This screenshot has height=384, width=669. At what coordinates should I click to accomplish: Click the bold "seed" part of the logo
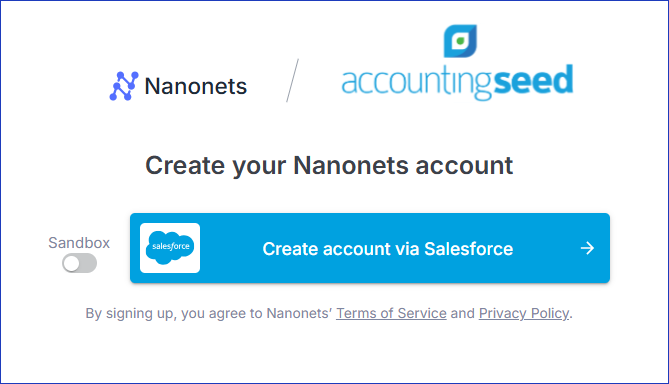(533, 80)
